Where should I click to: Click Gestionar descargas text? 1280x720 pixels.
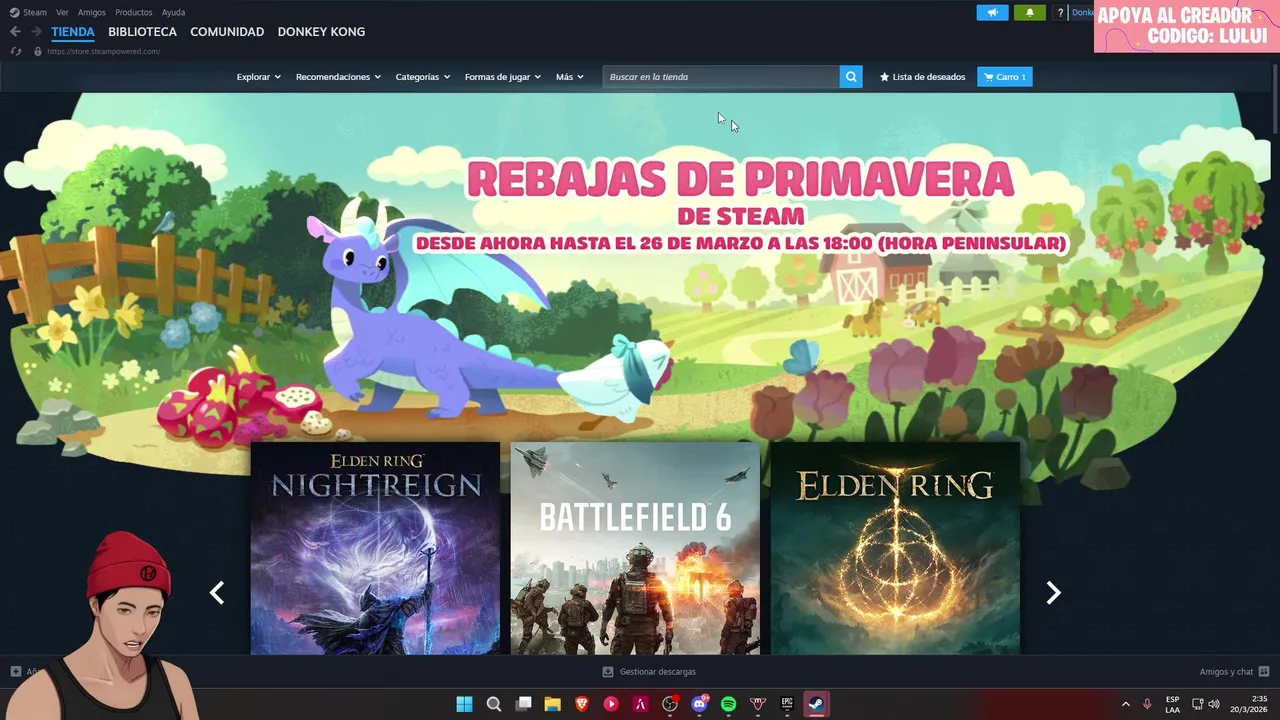tap(657, 672)
